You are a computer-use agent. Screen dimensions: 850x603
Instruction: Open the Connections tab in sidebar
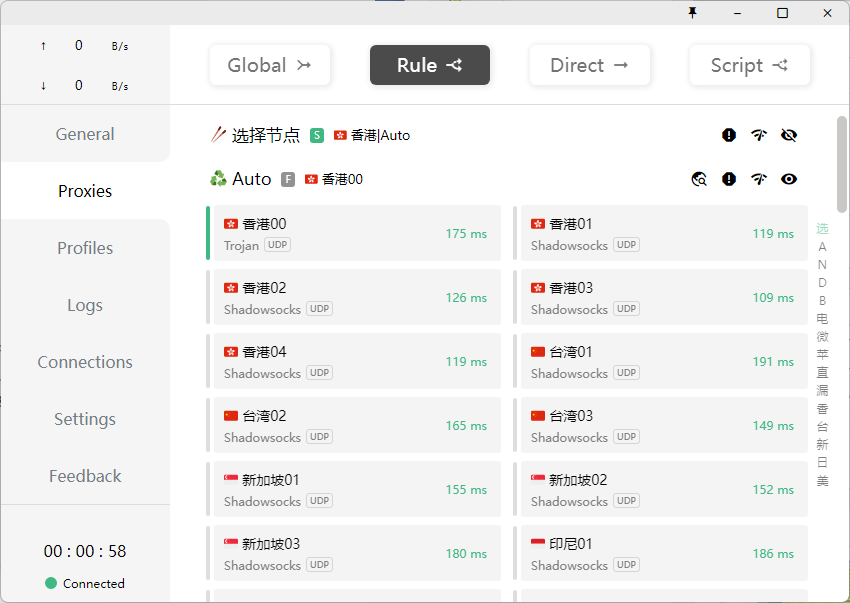(x=85, y=362)
